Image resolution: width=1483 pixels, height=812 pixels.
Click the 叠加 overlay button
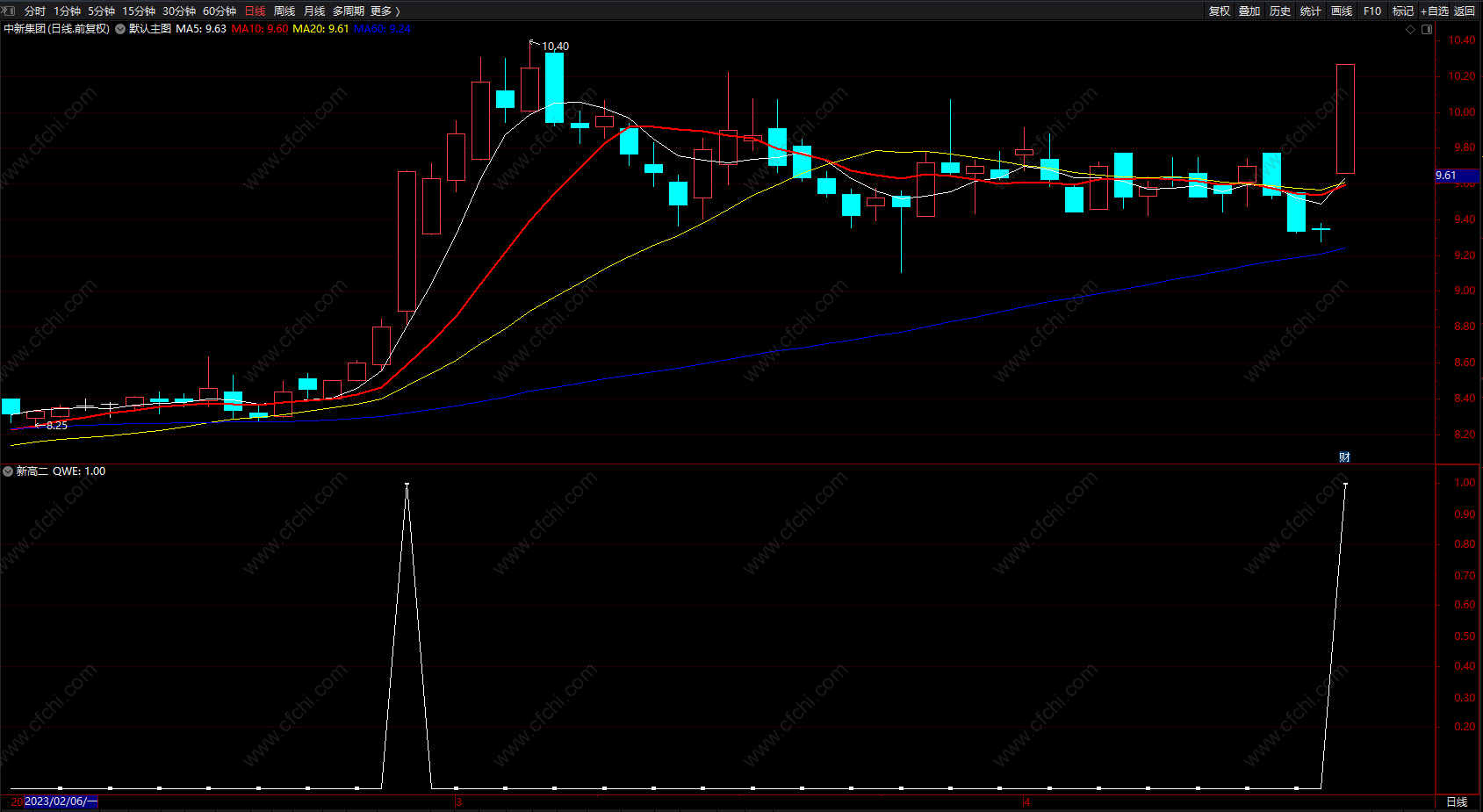click(x=1249, y=11)
